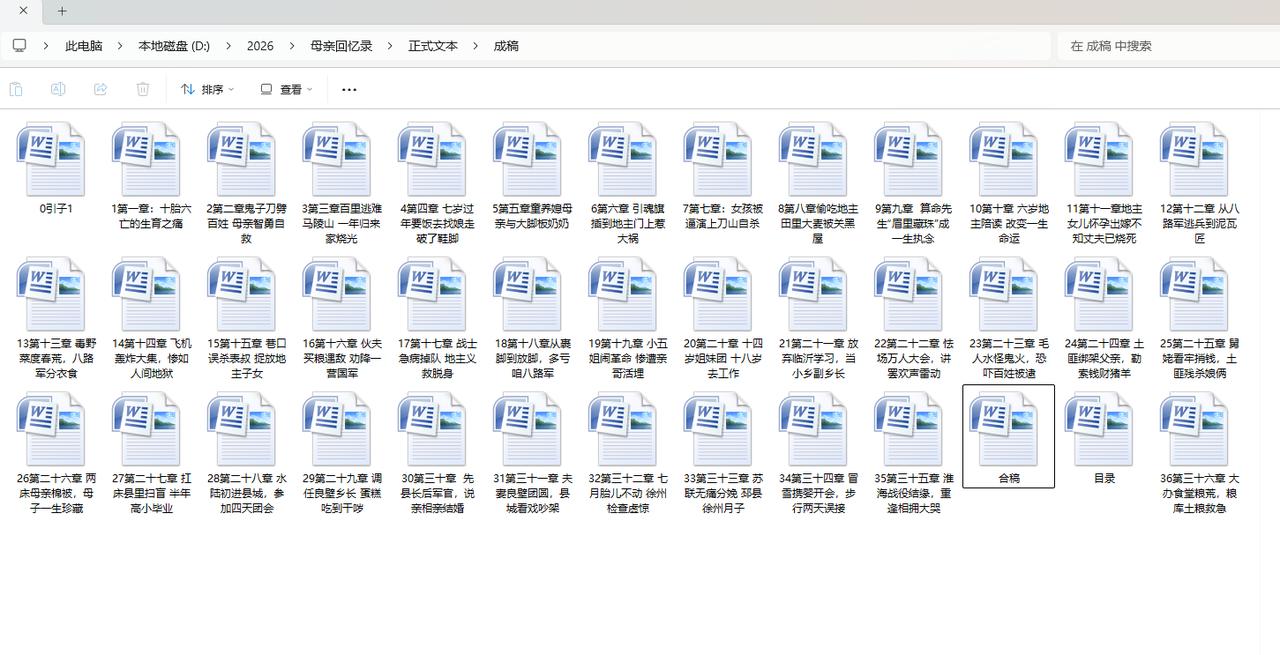Expand the chevron after 母亲回忆录 in path

click(x=390, y=46)
